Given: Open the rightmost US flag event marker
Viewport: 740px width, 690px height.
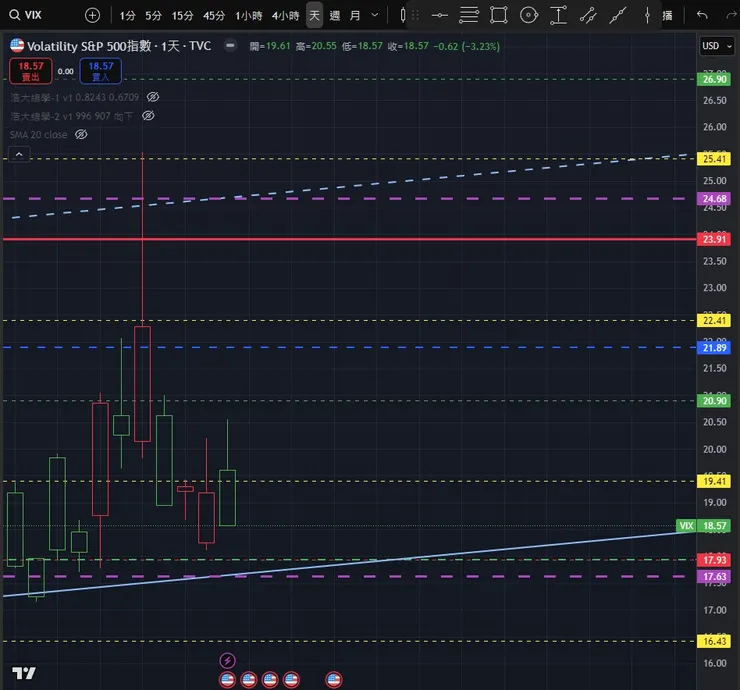Looking at the screenshot, I should (334, 680).
